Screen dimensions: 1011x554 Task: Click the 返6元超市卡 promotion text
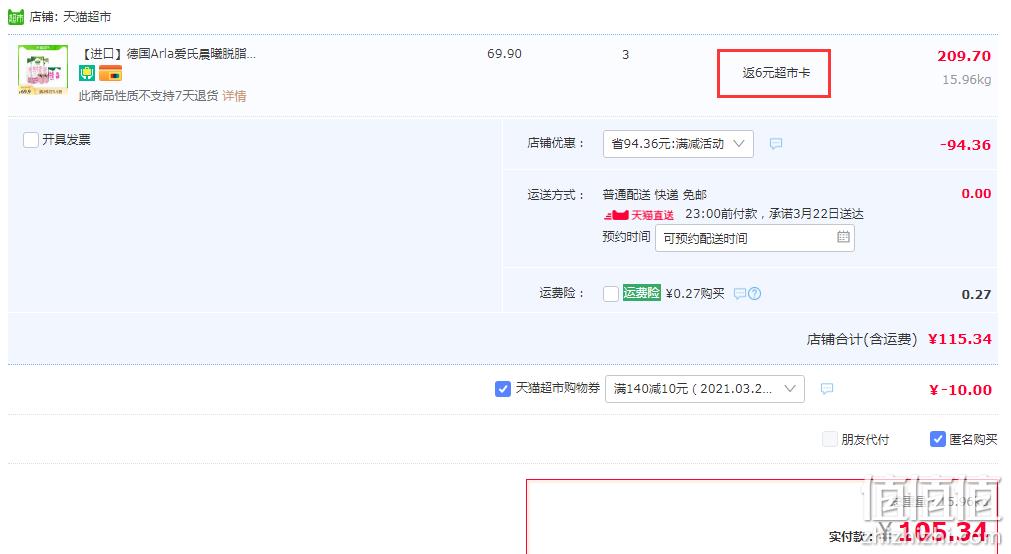tap(776, 73)
